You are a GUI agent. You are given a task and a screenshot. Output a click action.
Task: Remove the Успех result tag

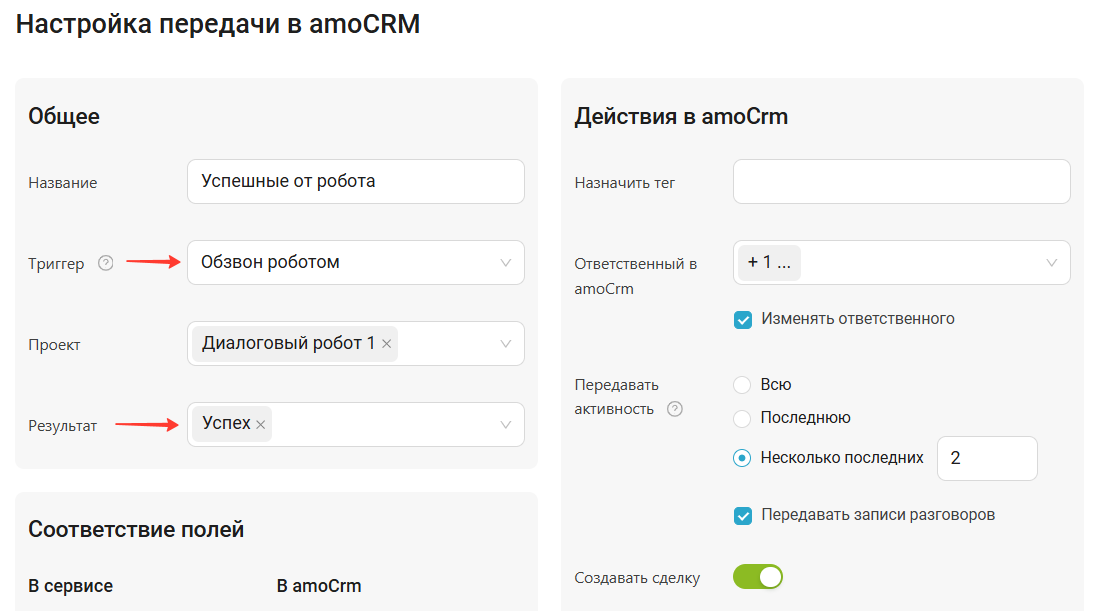click(x=261, y=425)
